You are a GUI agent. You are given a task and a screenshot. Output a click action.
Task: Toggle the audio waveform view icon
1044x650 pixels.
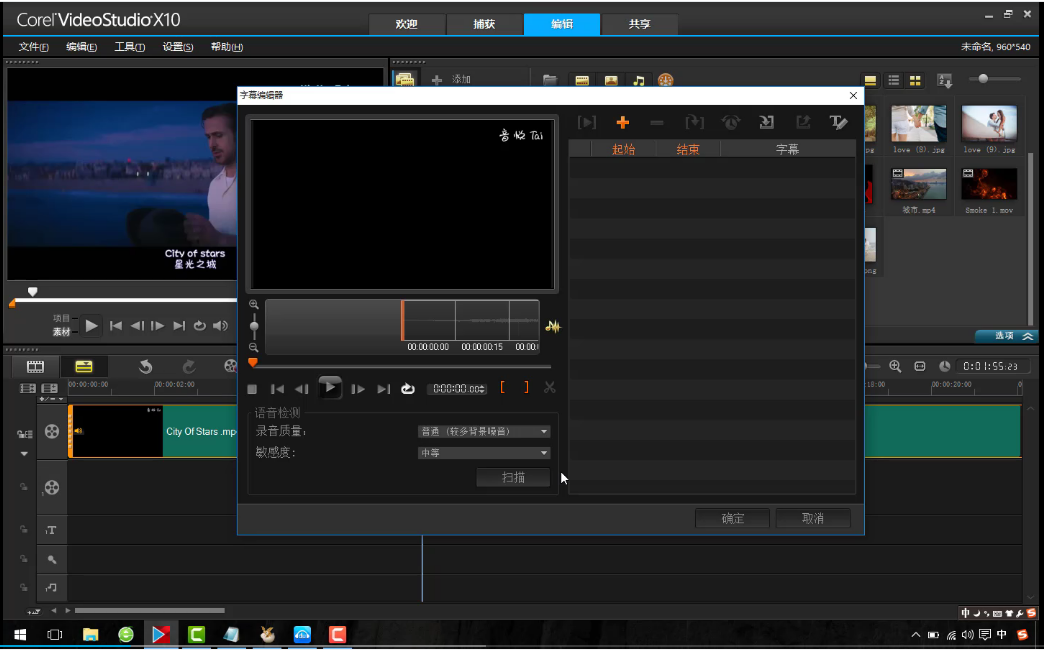pyautogui.click(x=553, y=326)
